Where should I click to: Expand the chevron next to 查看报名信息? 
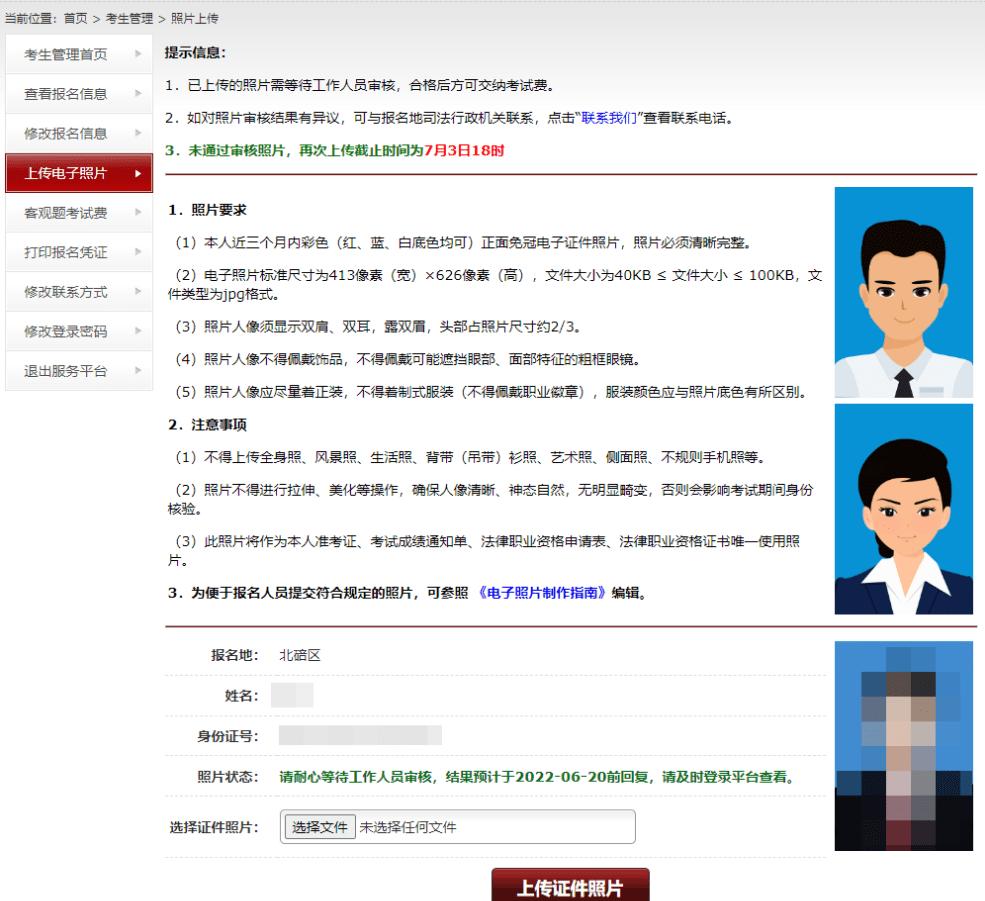point(138,95)
